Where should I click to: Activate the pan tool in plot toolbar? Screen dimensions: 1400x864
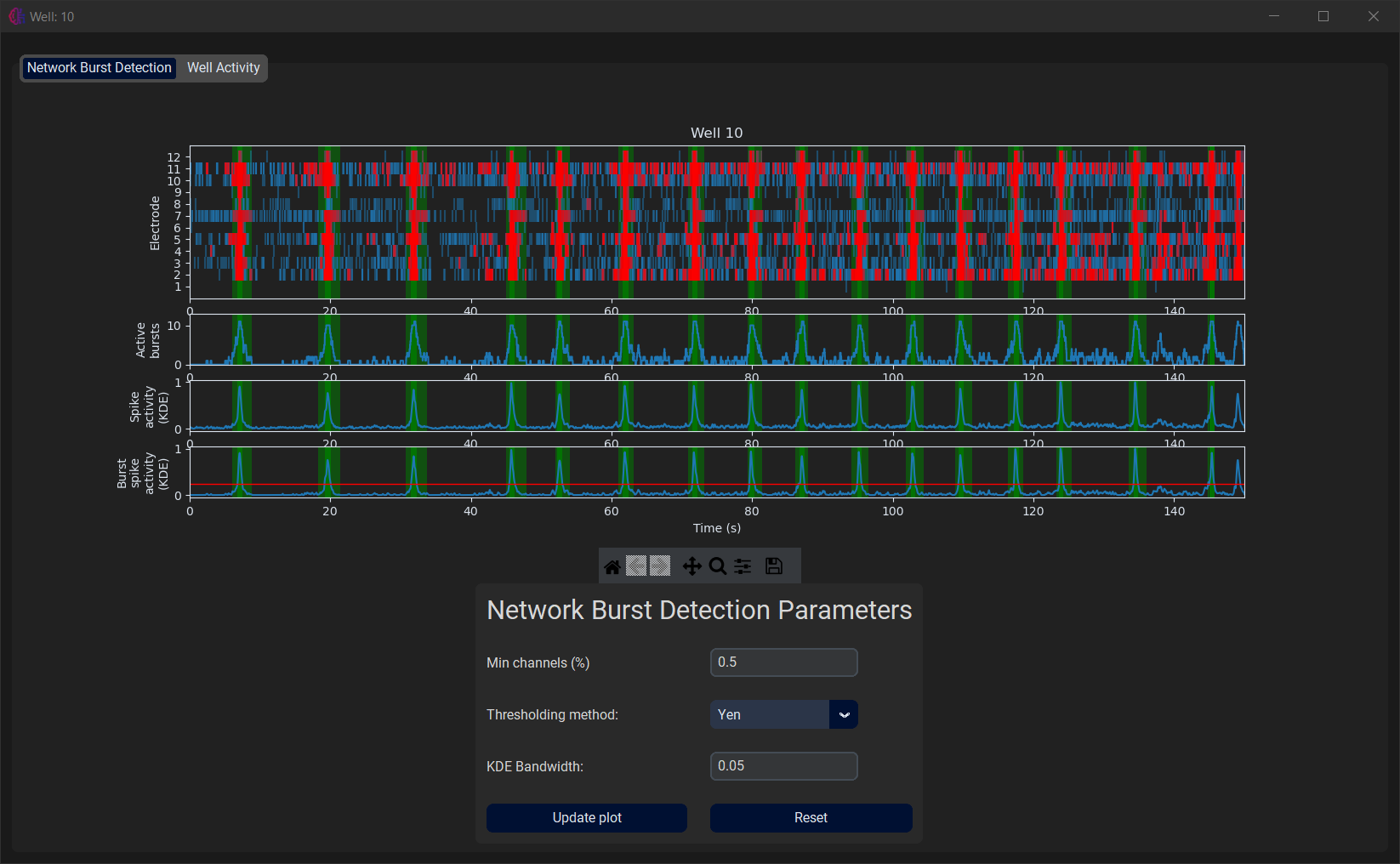tap(692, 567)
